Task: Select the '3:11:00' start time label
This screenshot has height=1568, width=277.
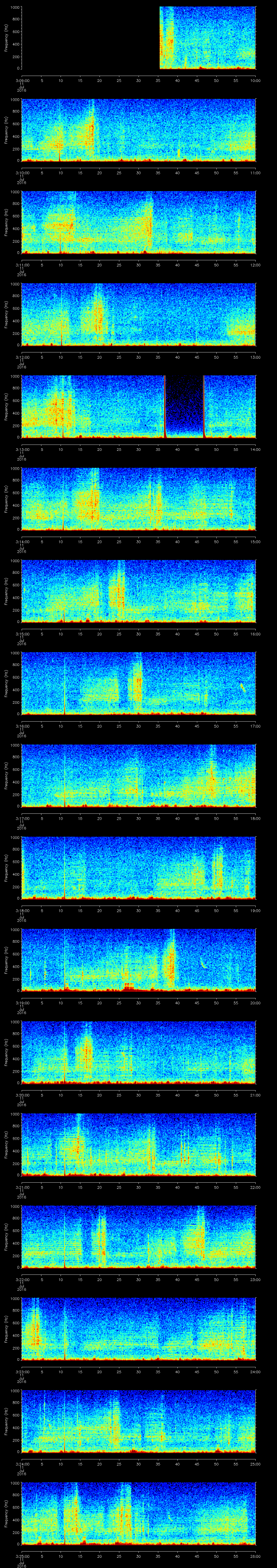Action: point(22,265)
